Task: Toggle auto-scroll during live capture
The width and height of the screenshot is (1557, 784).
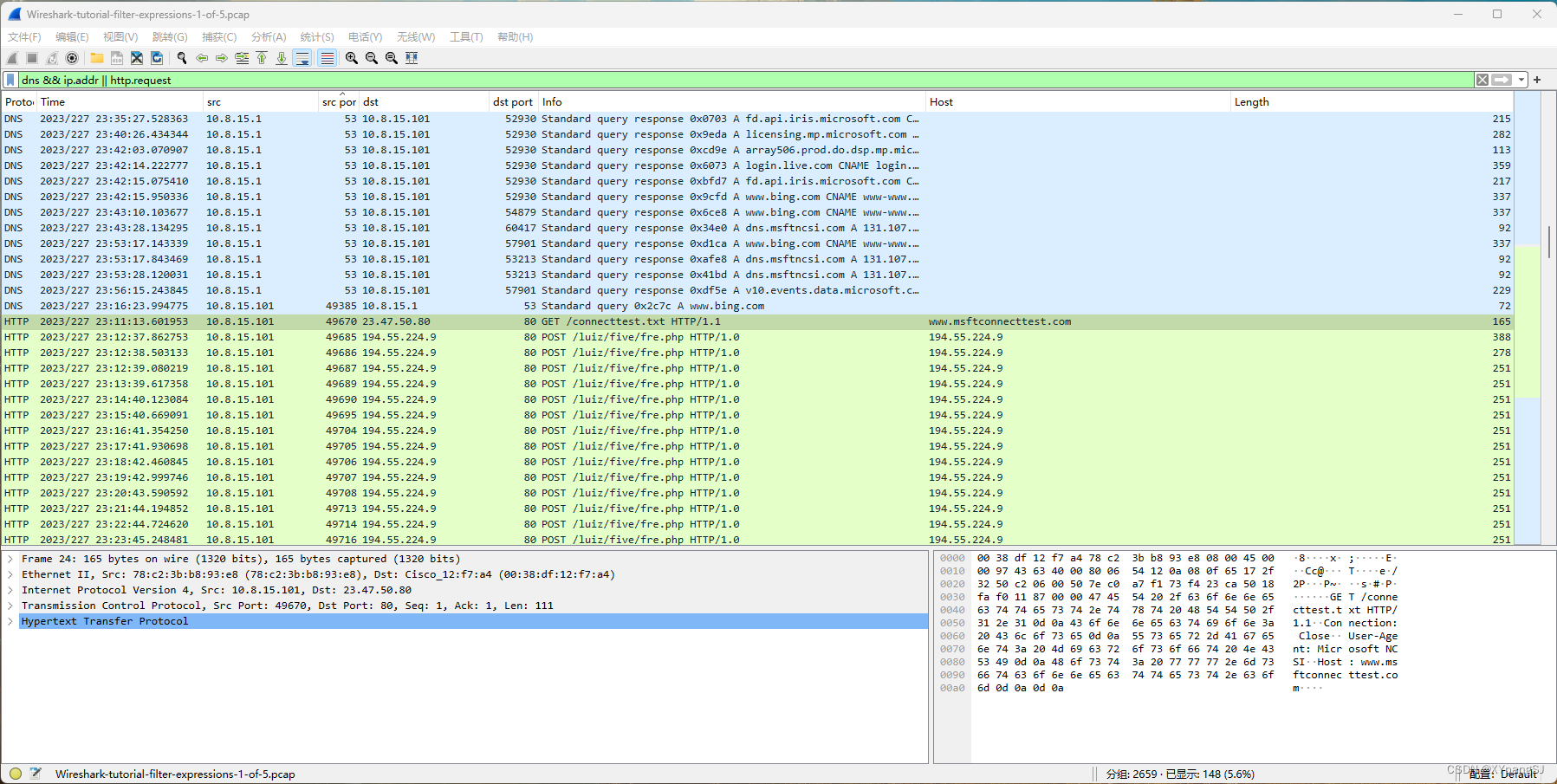Action: 302,58
